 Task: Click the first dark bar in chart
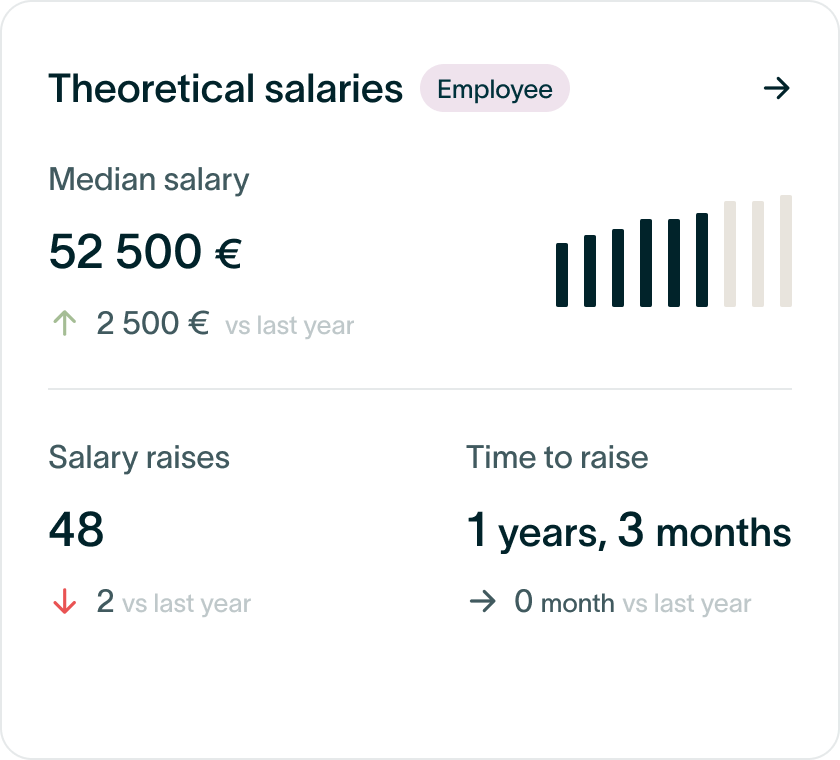[561, 275]
